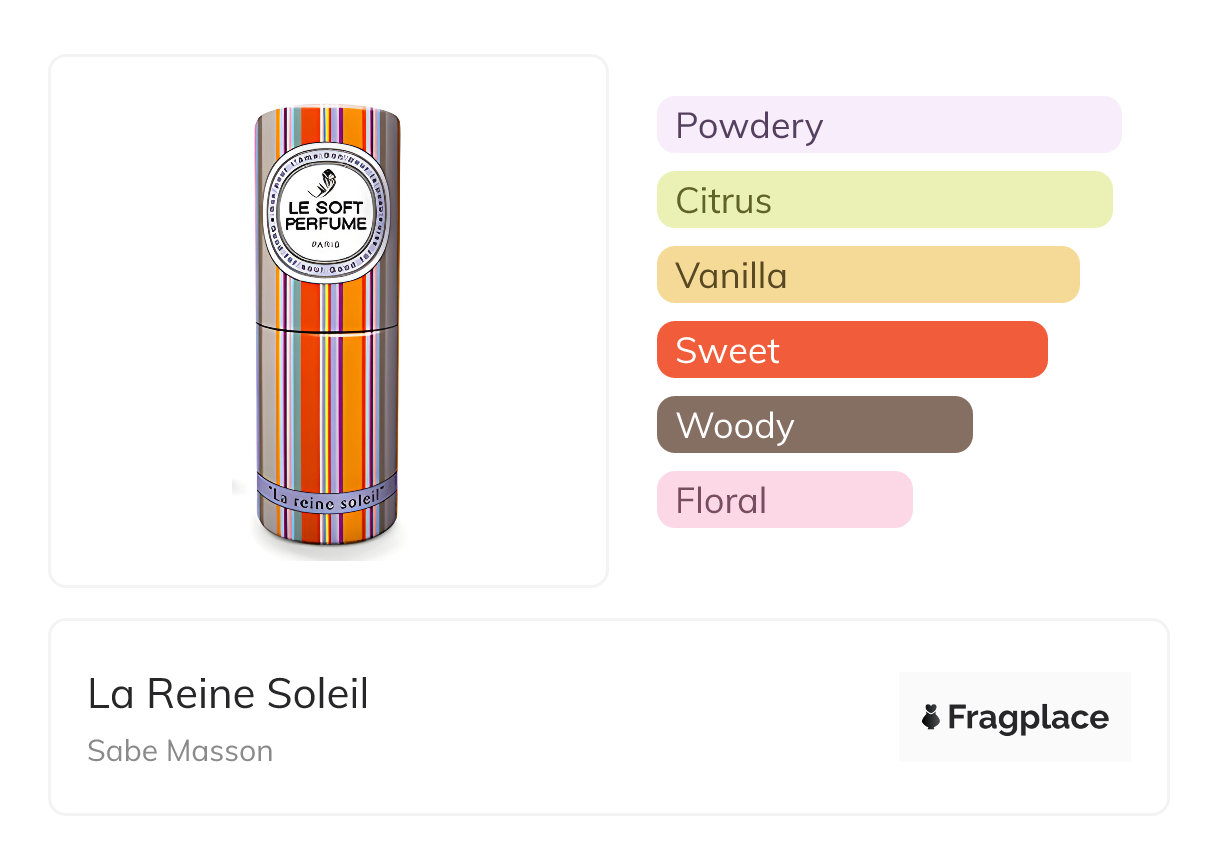Click the PARIS text on emblem
Image resolution: width=1218 pixels, height=864 pixels.
click(x=326, y=245)
